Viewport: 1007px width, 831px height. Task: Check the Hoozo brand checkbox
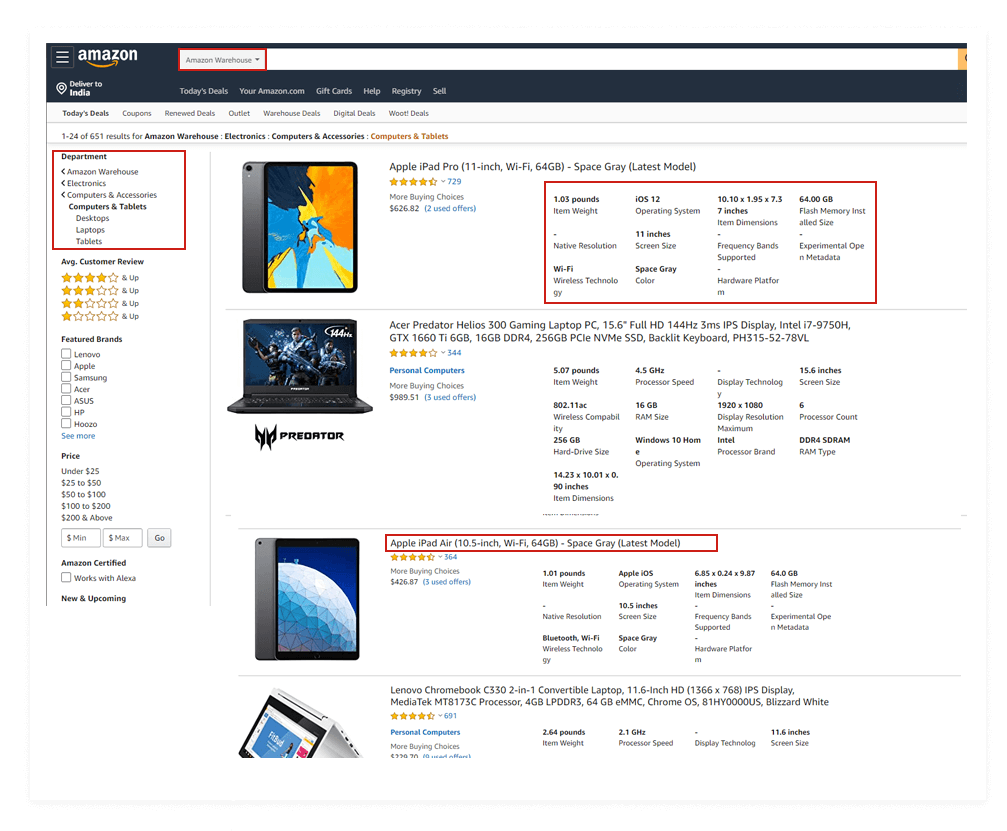coord(66,423)
